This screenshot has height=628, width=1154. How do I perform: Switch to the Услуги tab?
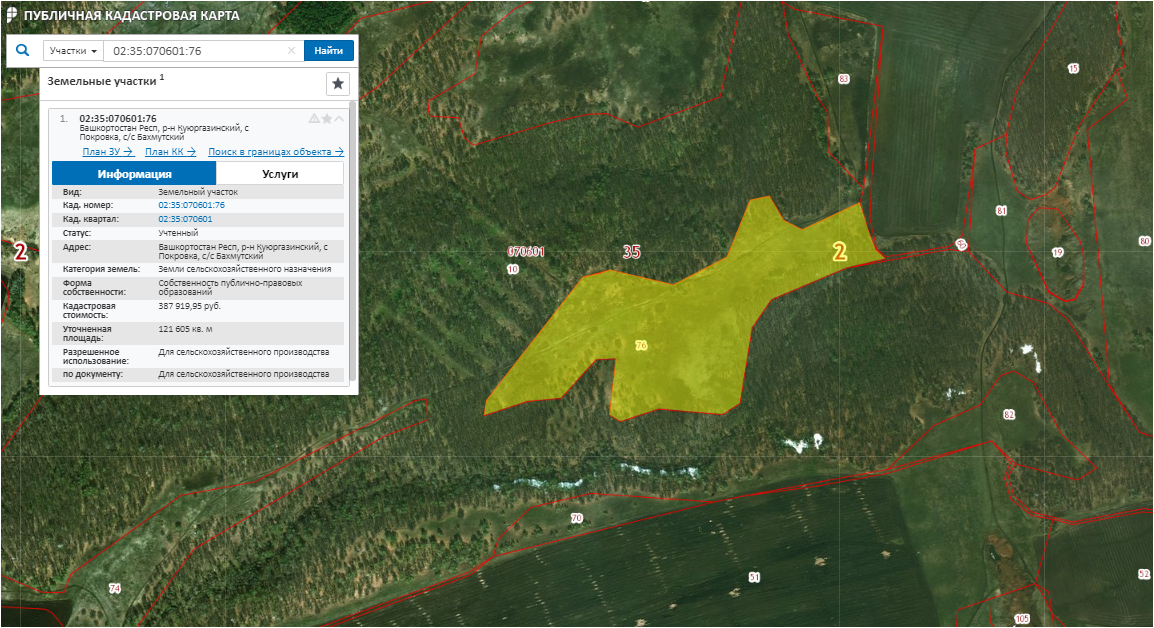coord(280,173)
